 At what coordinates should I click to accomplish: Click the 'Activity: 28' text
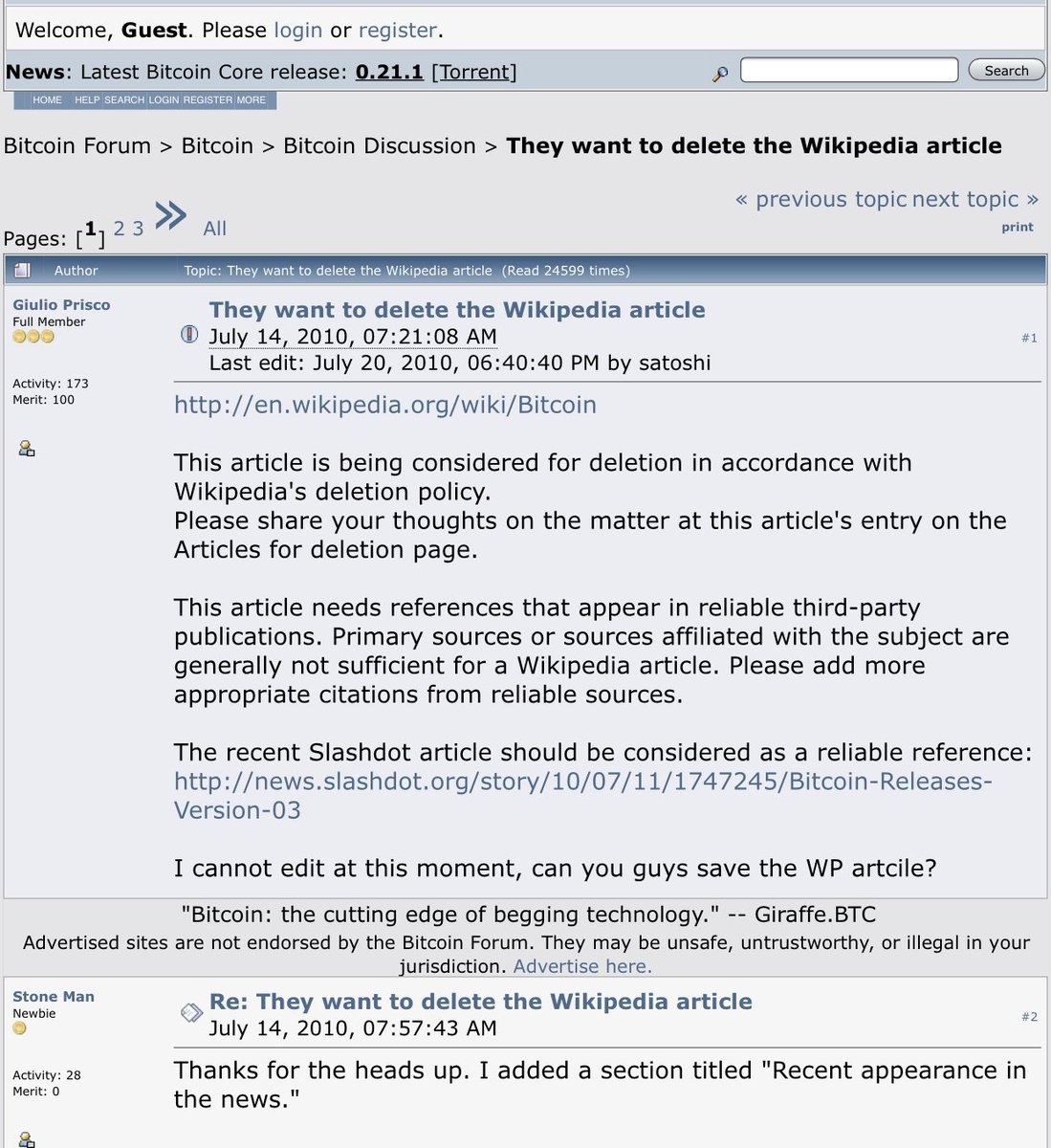tap(47, 1075)
